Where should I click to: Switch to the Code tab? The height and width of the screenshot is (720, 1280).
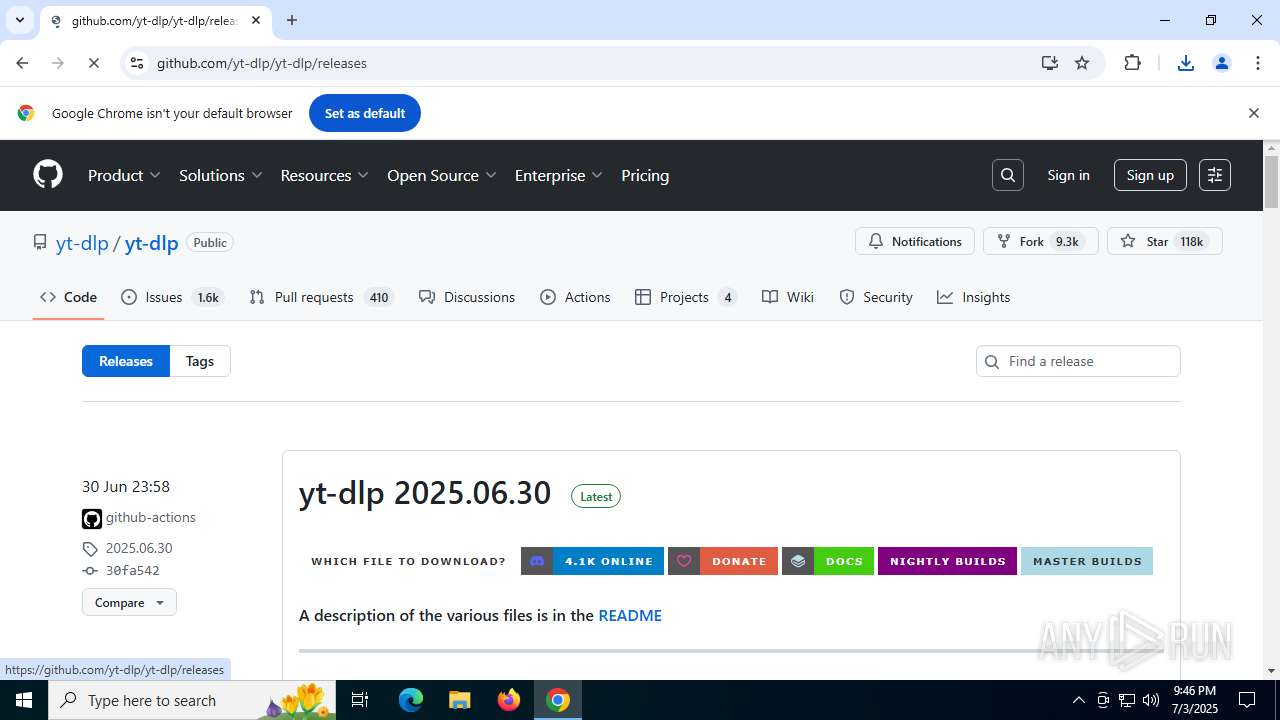pyautogui.click(x=68, y=297)
